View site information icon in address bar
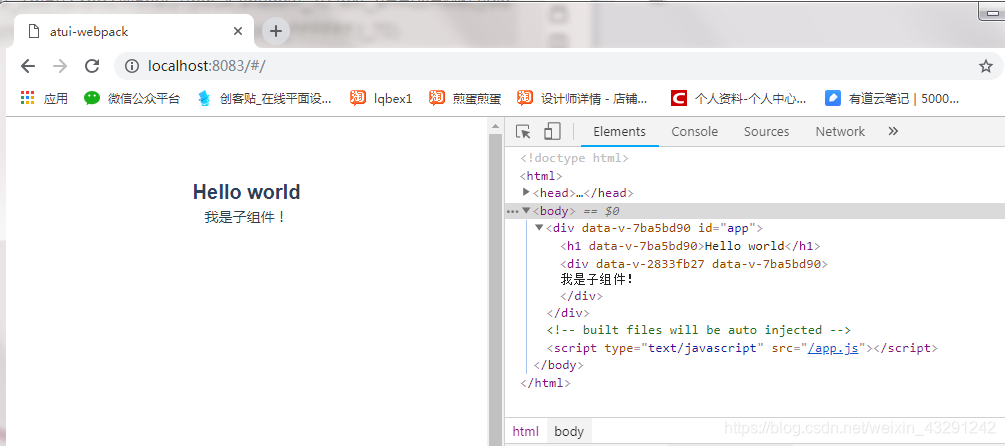Screen dimensions: 1005x446 coord(131,66)
